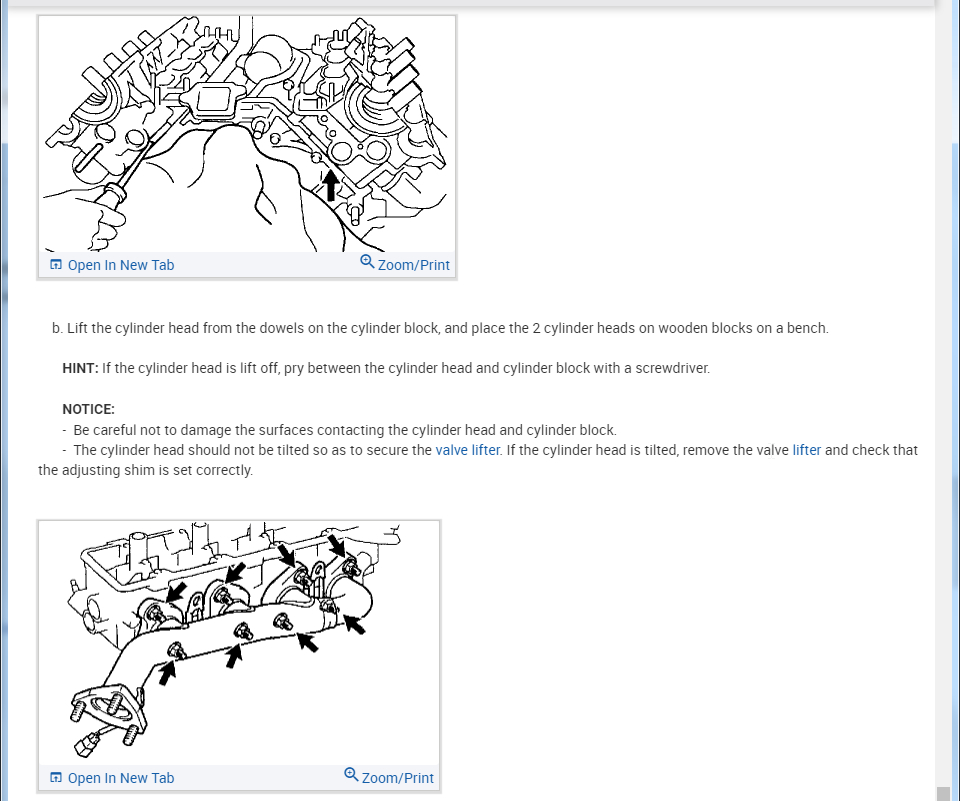This screenshot has width=960, height=801.
Task: Click the open-in-new-tab icon under the pry diagram
Action: pos(56,265)
